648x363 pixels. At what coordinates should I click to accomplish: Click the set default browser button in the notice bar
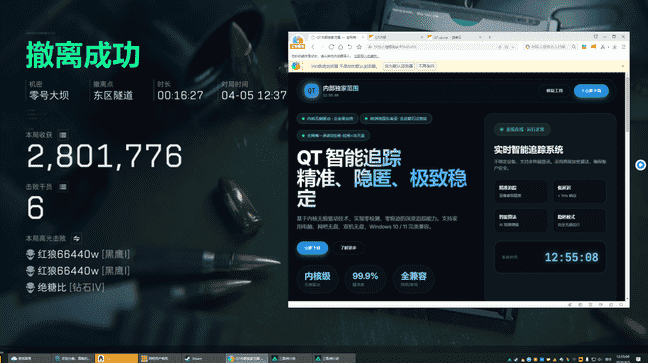pos(398,66)
